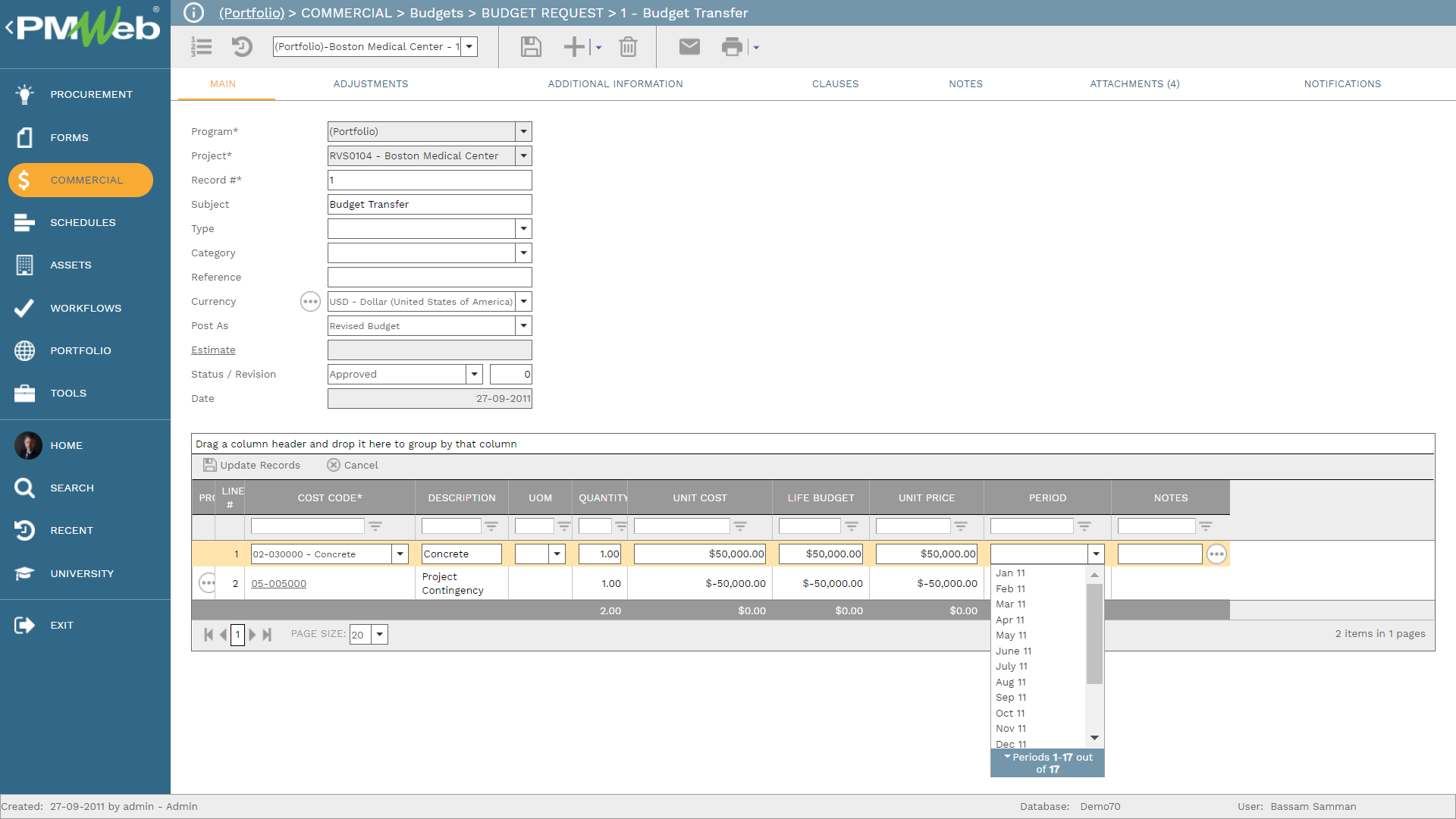Open the Category dropdown

(523, 253)
